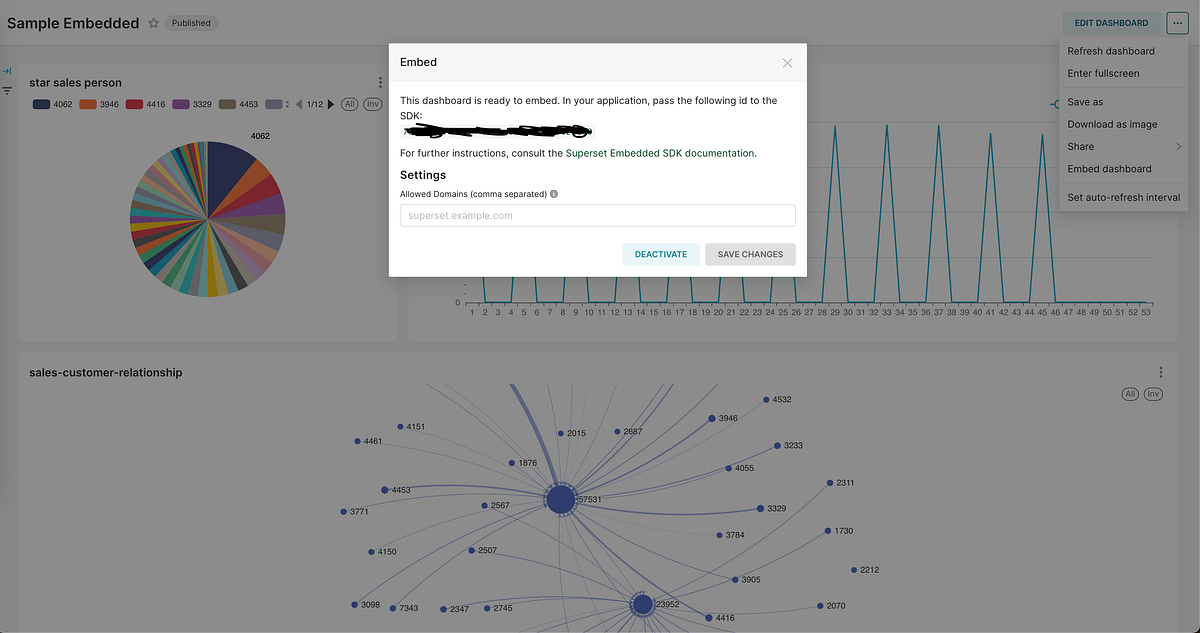1200x633 pixels.
Task: Toggle the All pill on sales-customer-relationship chart
Action: [x=1130, y=394]
